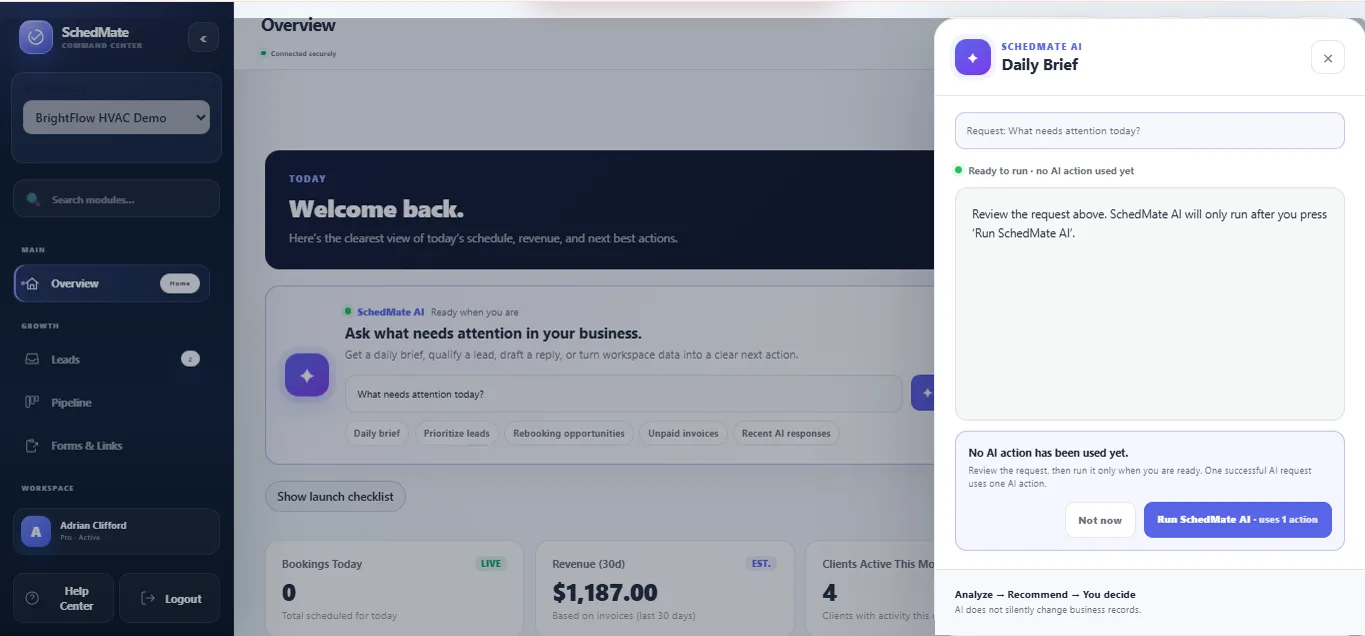Click the Clients Active value 4
Viewport: 1365px width, 636px height.
[830, 593]
